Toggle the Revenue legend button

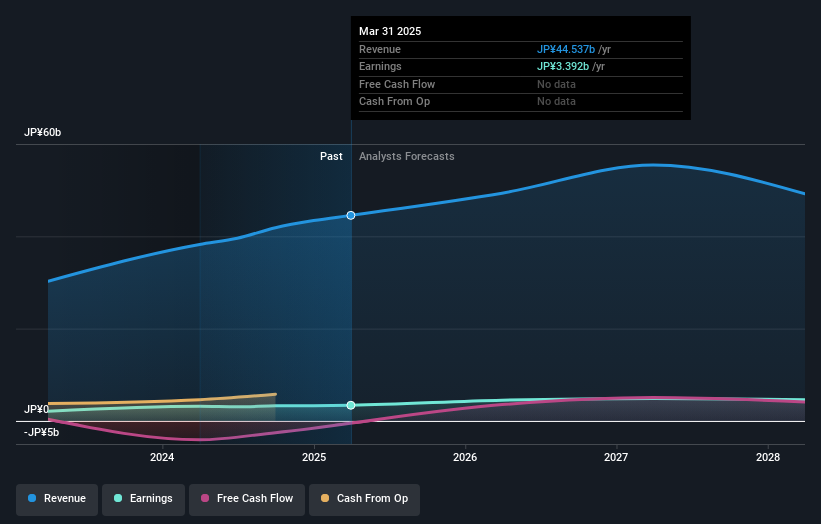(57, 499)
